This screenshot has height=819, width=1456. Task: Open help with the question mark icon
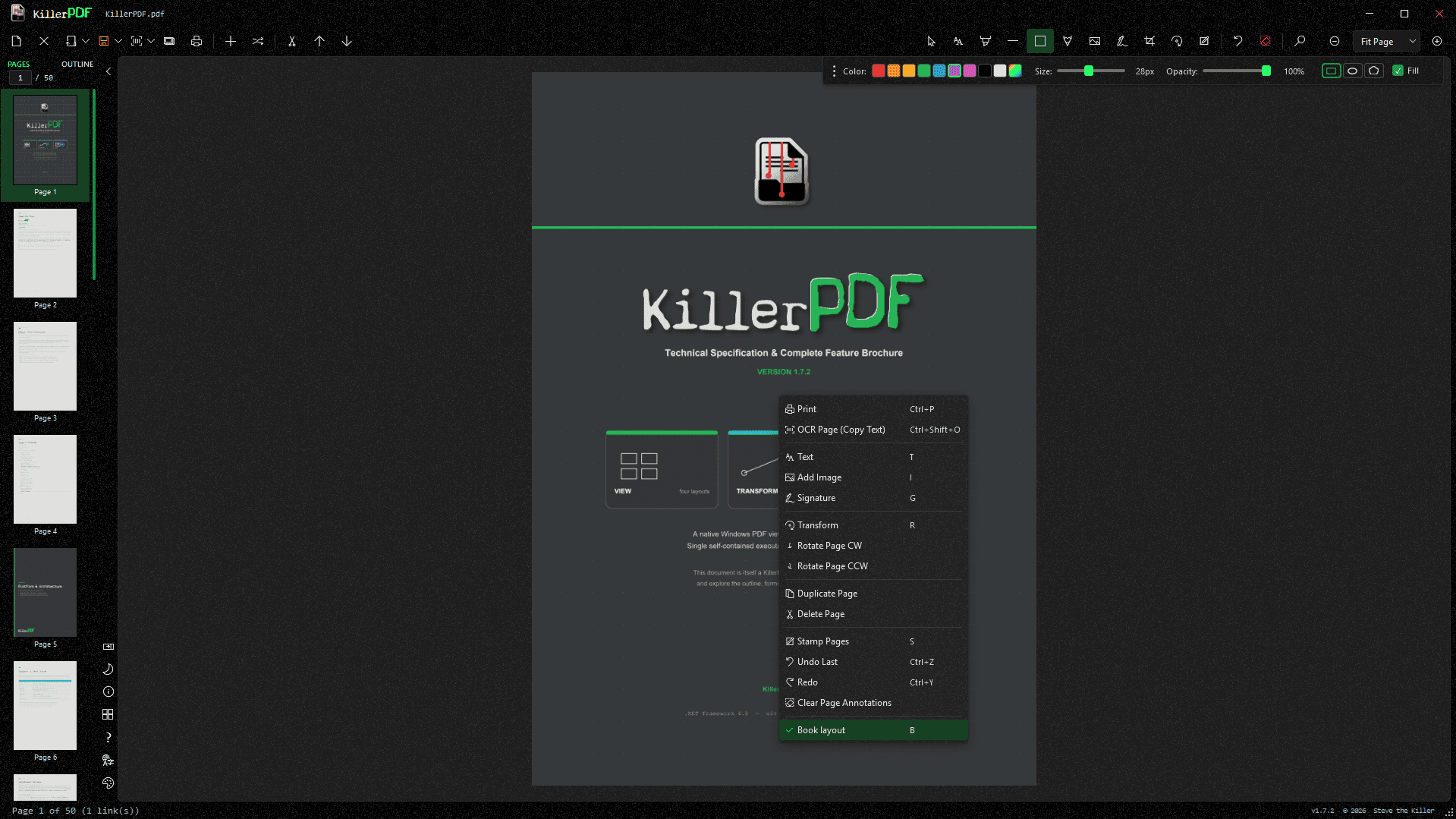pyautogui.click(x=108, y=738)
